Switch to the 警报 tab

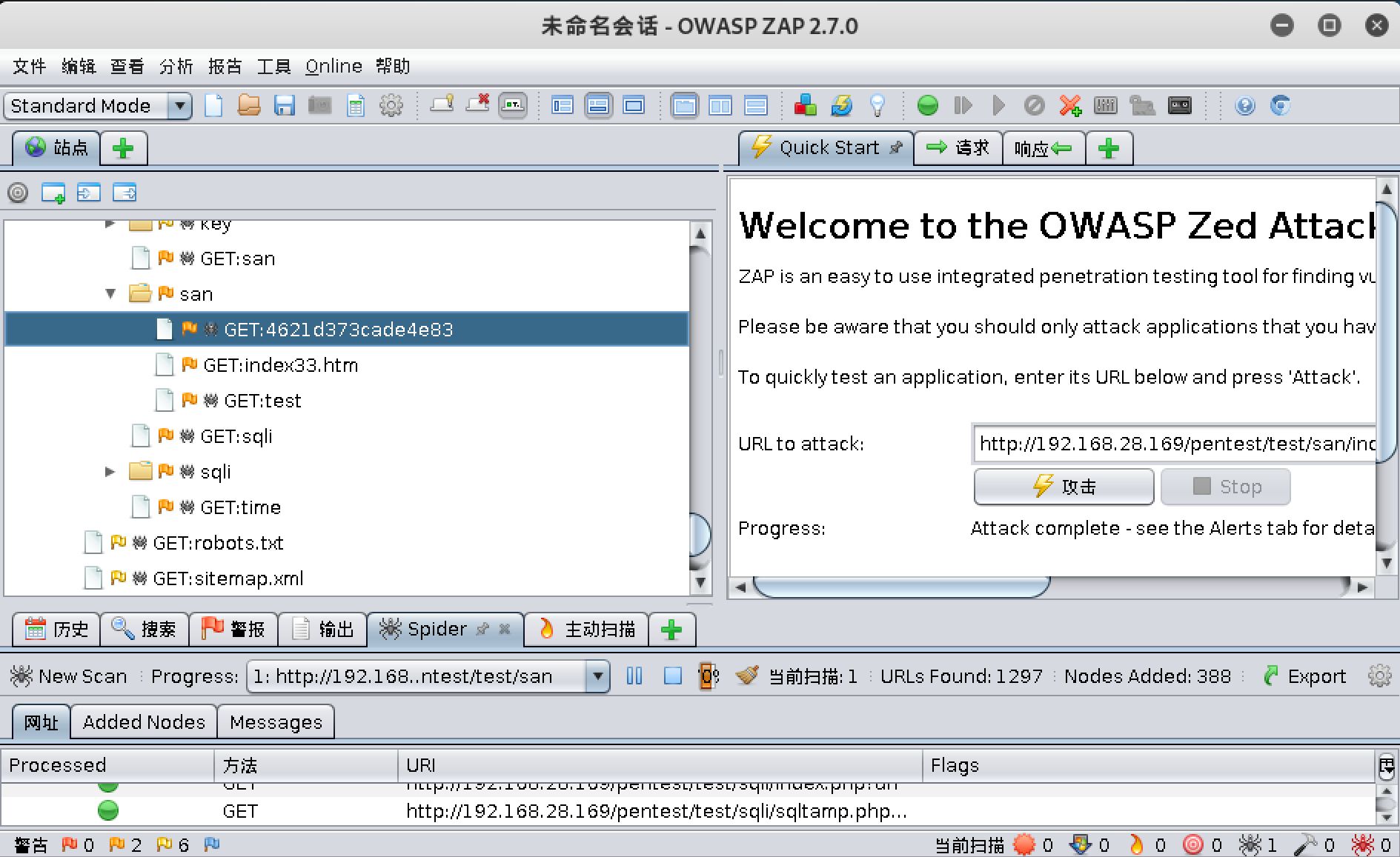click(233, 629)
